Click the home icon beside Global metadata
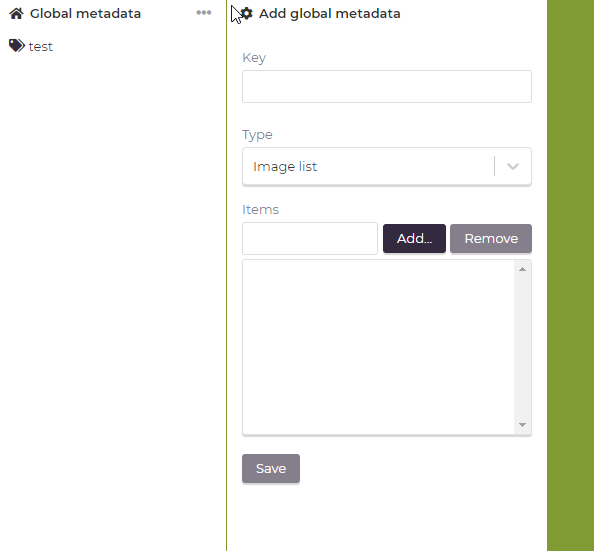The height and width of the screenshot is (551, 594). tap(16, 14)
